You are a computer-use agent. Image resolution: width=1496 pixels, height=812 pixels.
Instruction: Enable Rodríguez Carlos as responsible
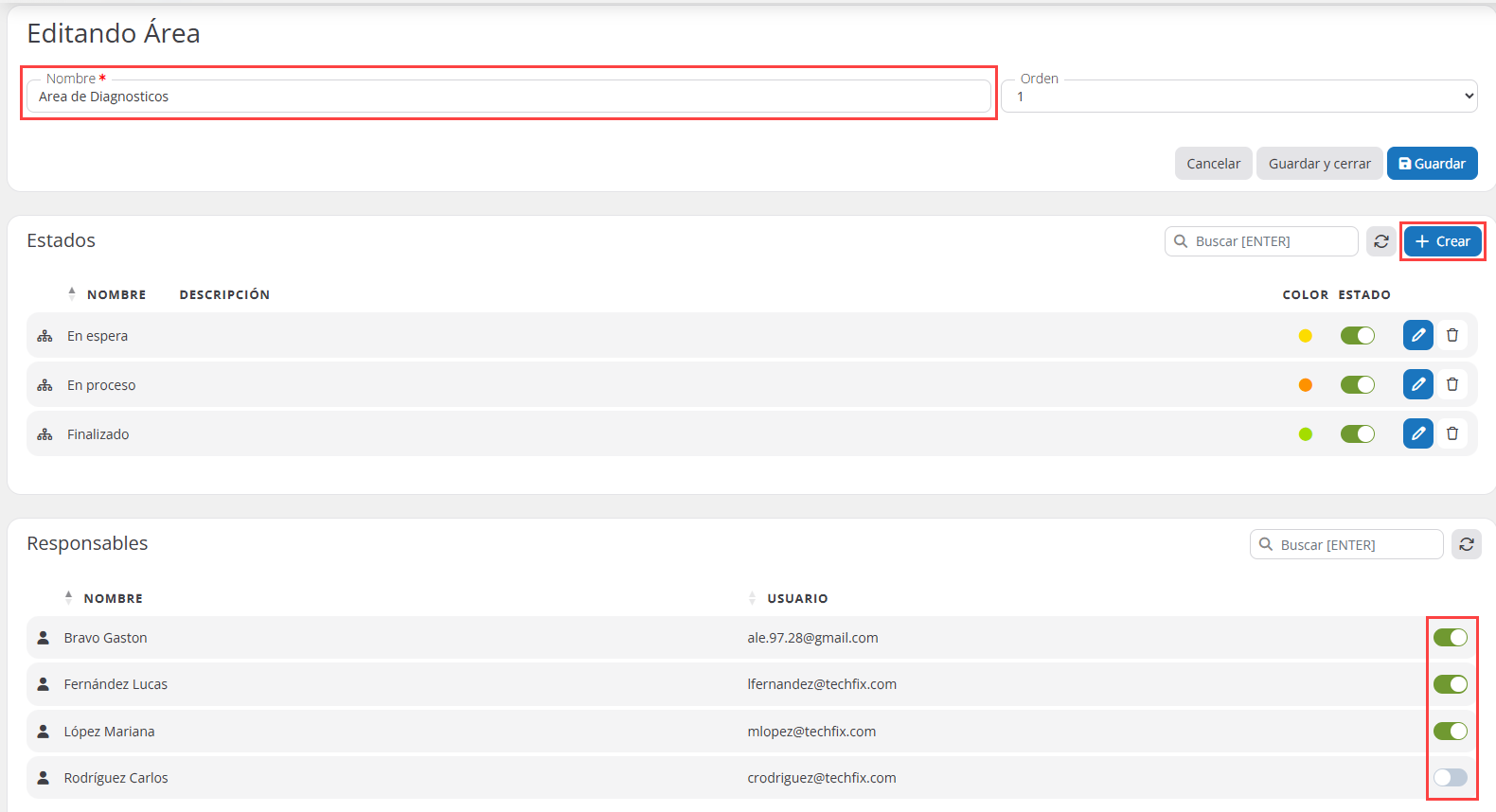tap(1450, 777)
